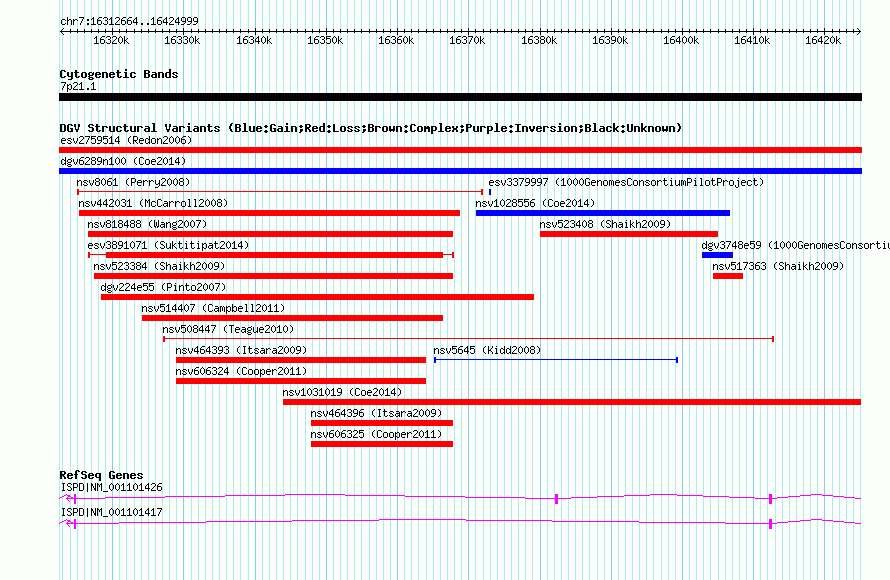The height and width of the screenshot is (580, 890).
Task: Click the nsv5645 (Kidd2008) label
Action: [487, 350]
